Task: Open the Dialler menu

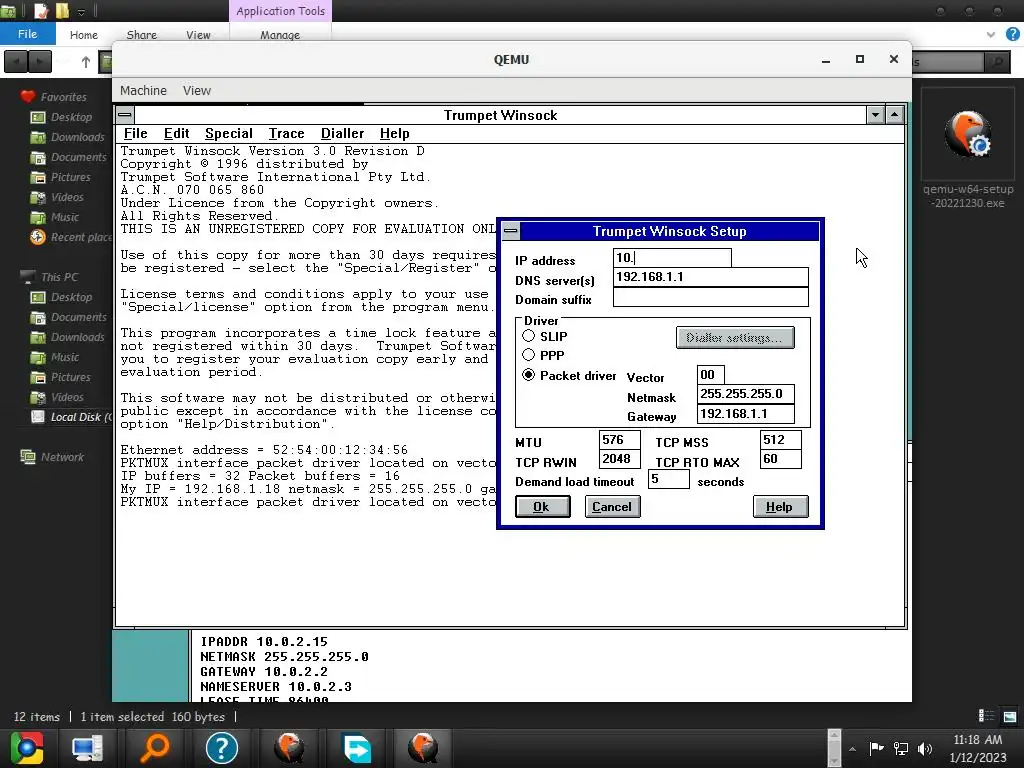Action: click(342, 133)
